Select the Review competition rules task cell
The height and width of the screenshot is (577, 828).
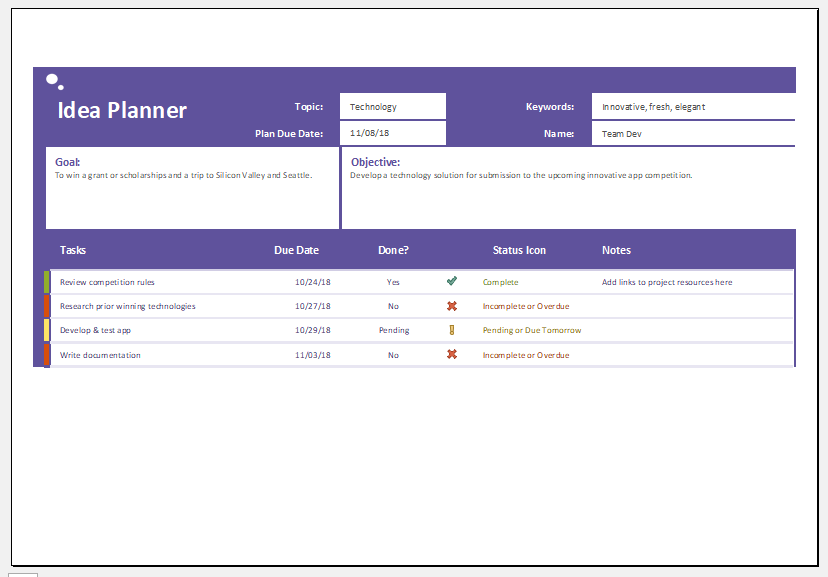(107, 282)
